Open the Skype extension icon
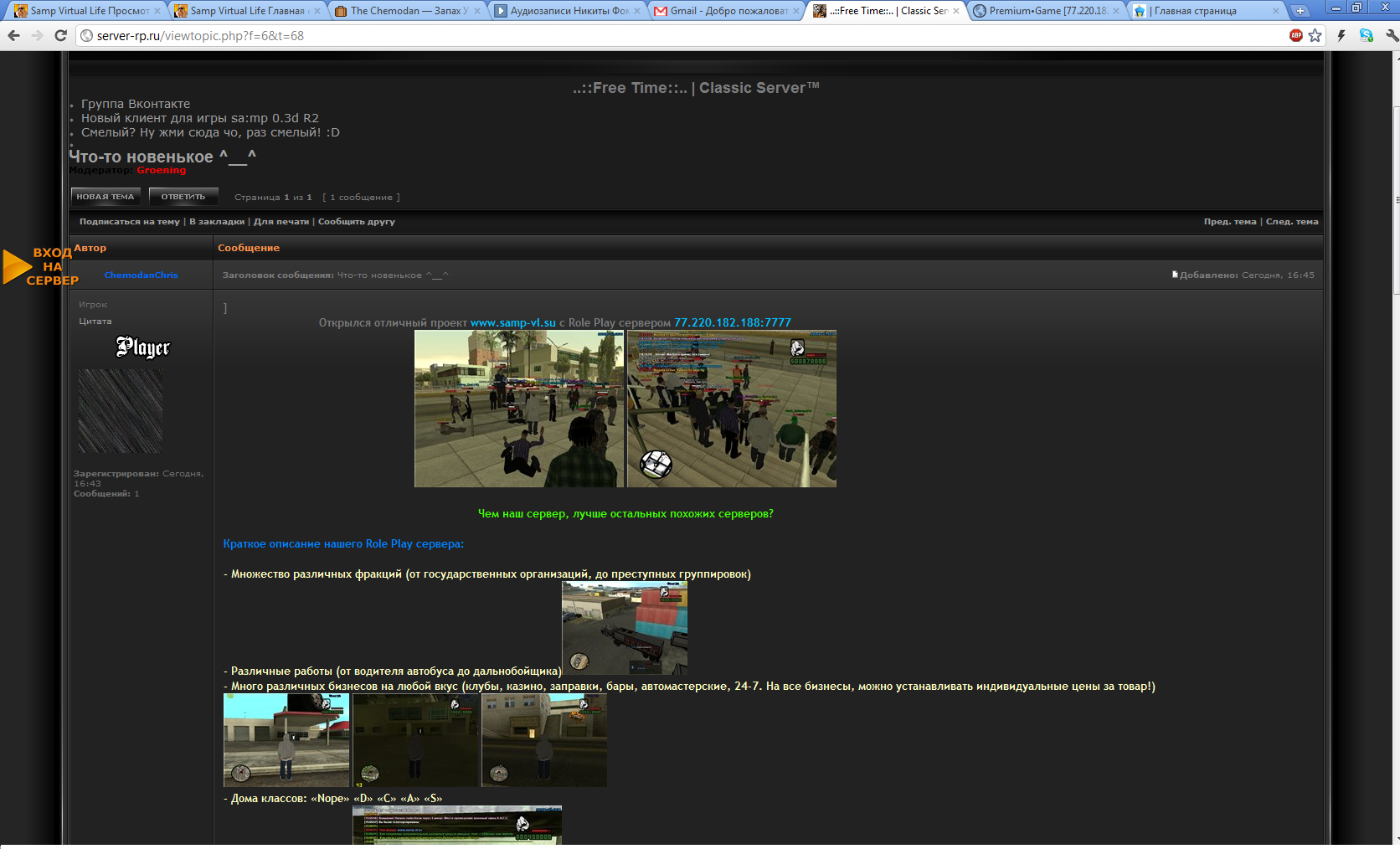This screenshot has width=1400, height=849. [1367, 35]
